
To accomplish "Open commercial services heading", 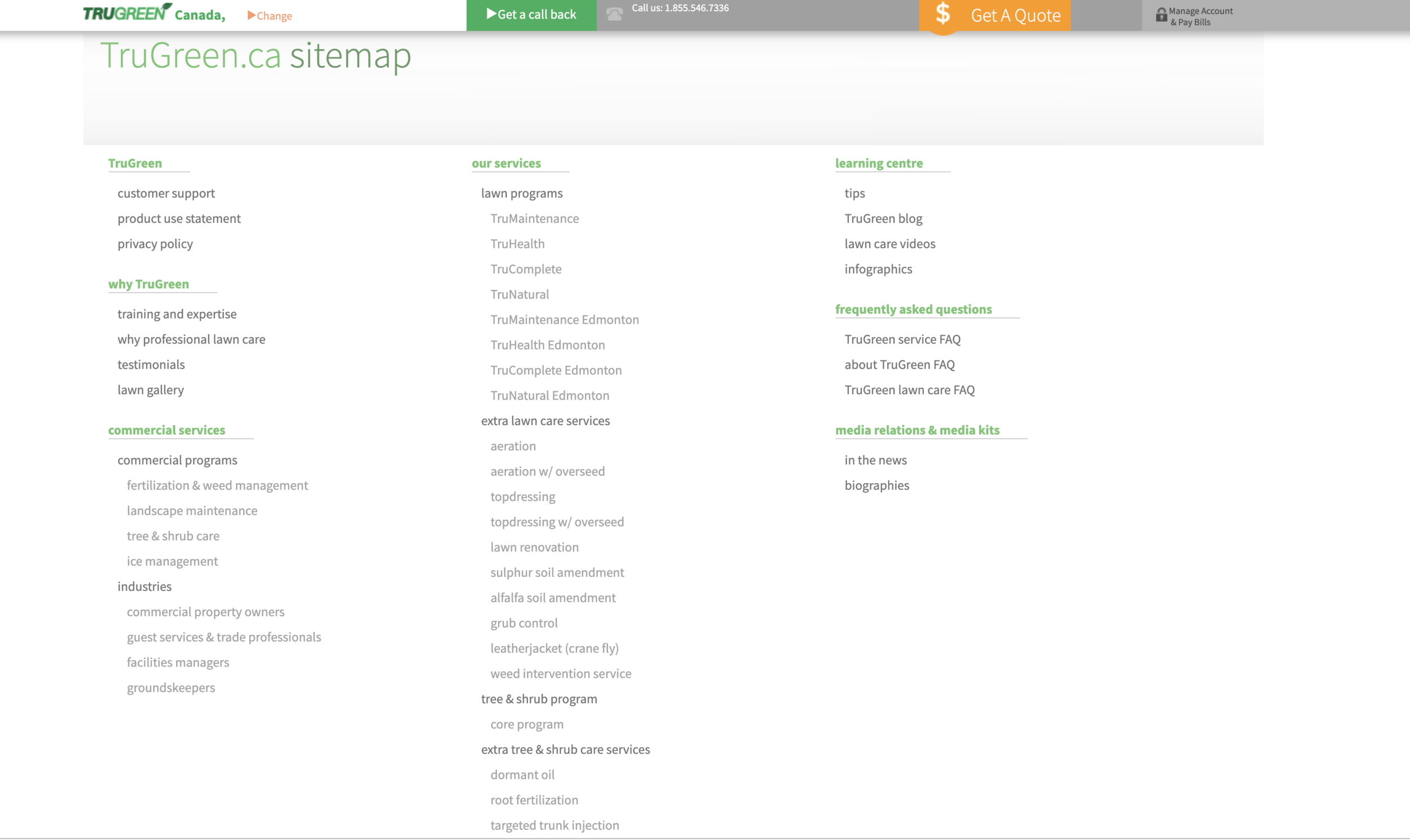I will (x=166, y=430).
